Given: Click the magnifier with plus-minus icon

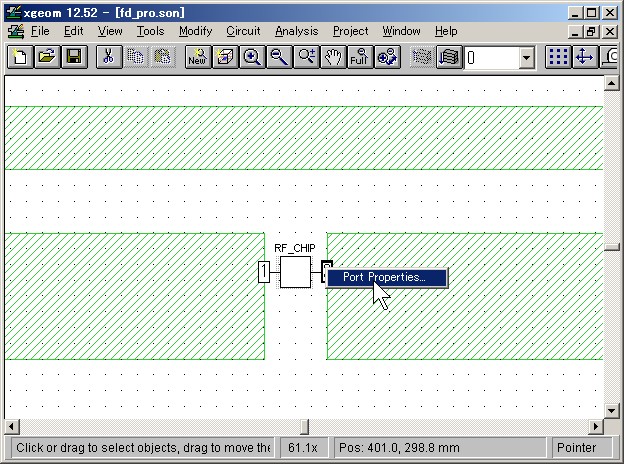Looking at the screenshot, I should [x=306, y=57].
